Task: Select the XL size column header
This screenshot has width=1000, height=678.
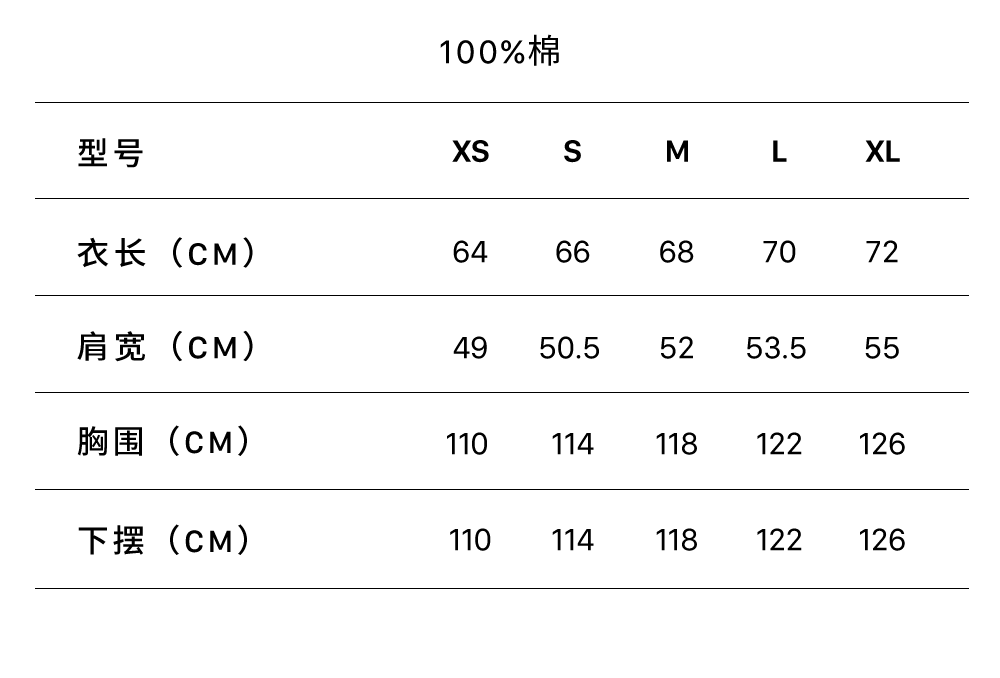Action: pos(882,152)
